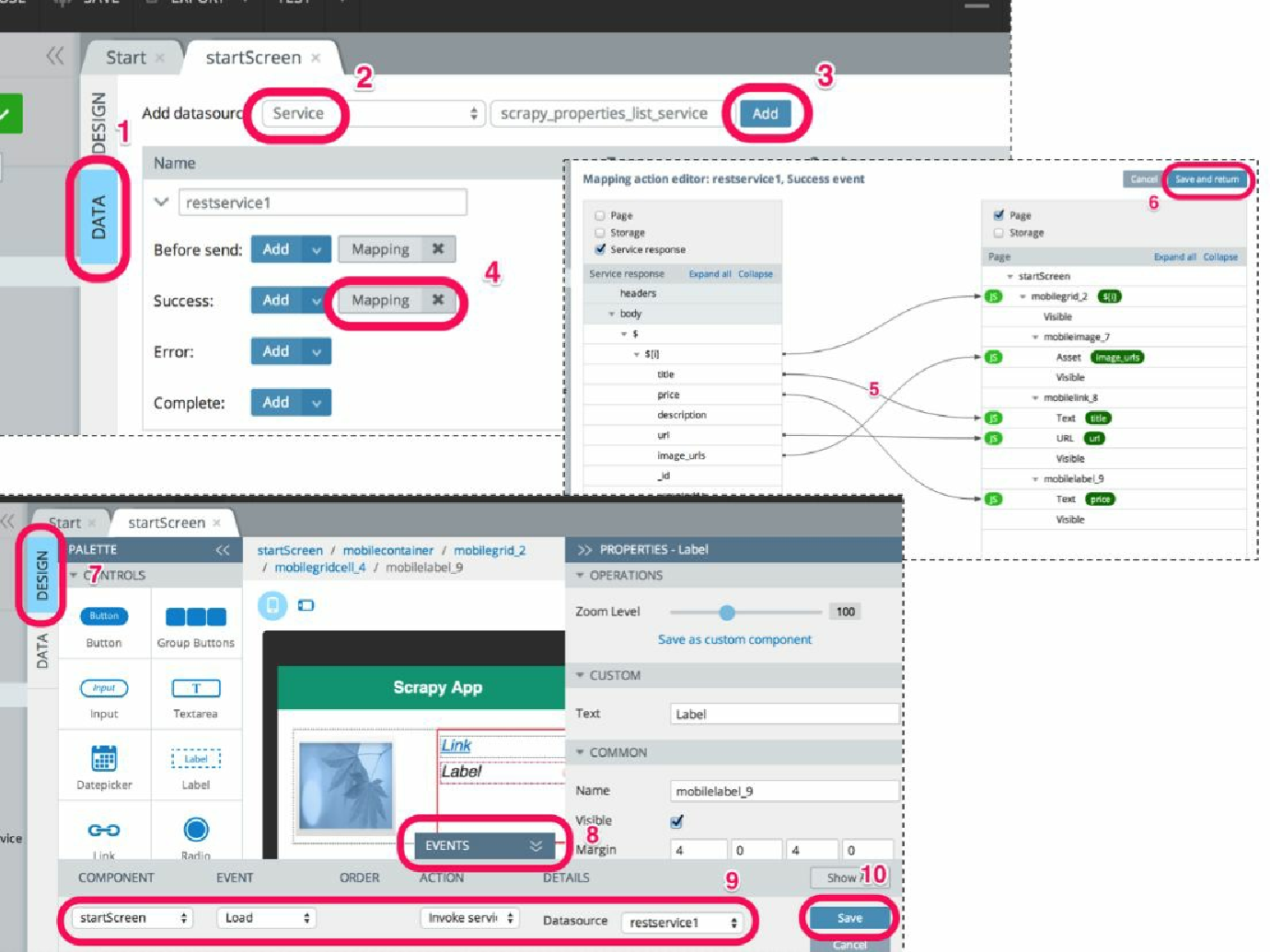
Task: Click the JS icon beside URL url
Action: 993,438
